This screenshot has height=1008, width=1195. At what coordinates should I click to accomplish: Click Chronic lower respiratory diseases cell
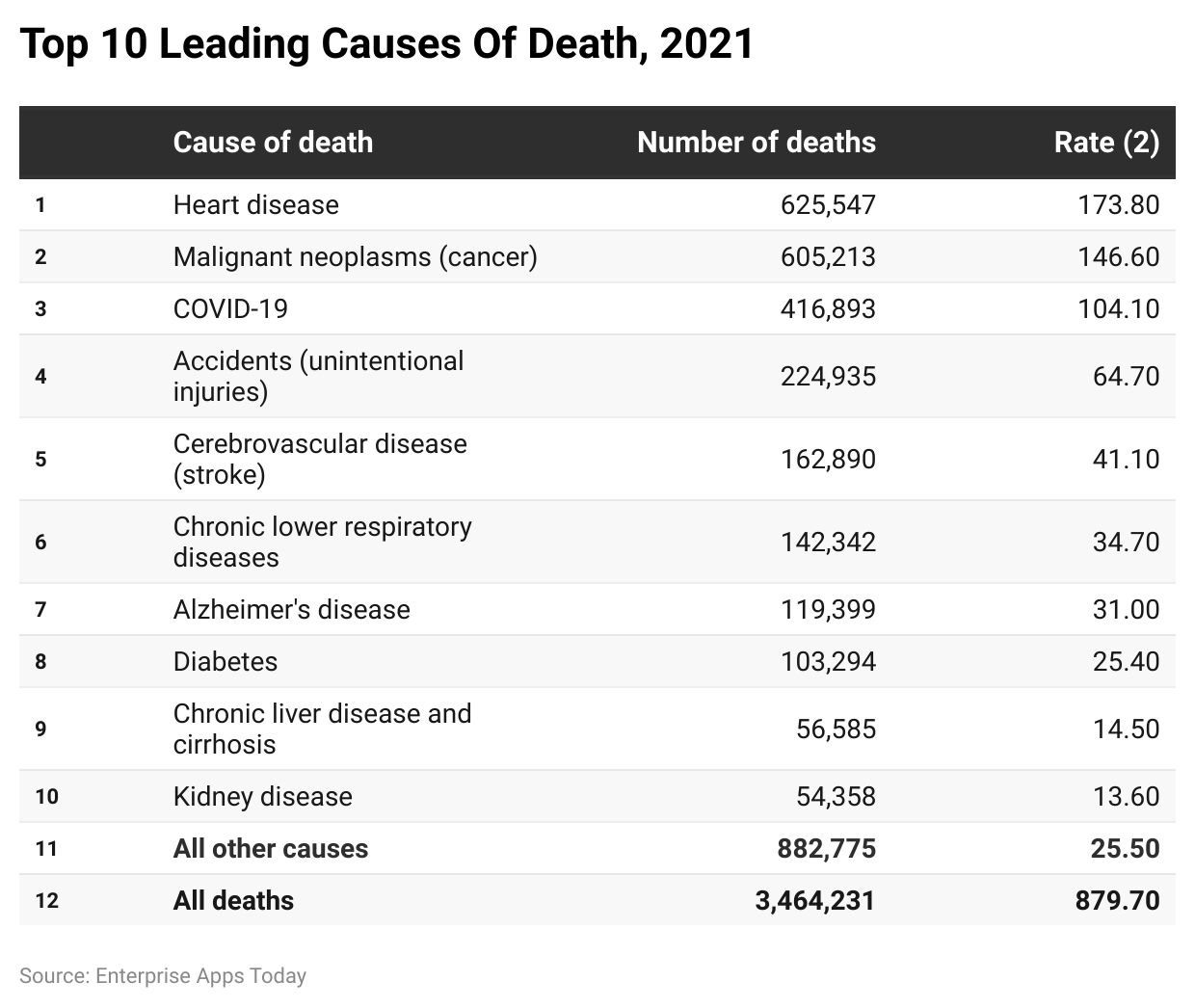tap(323, 542)
